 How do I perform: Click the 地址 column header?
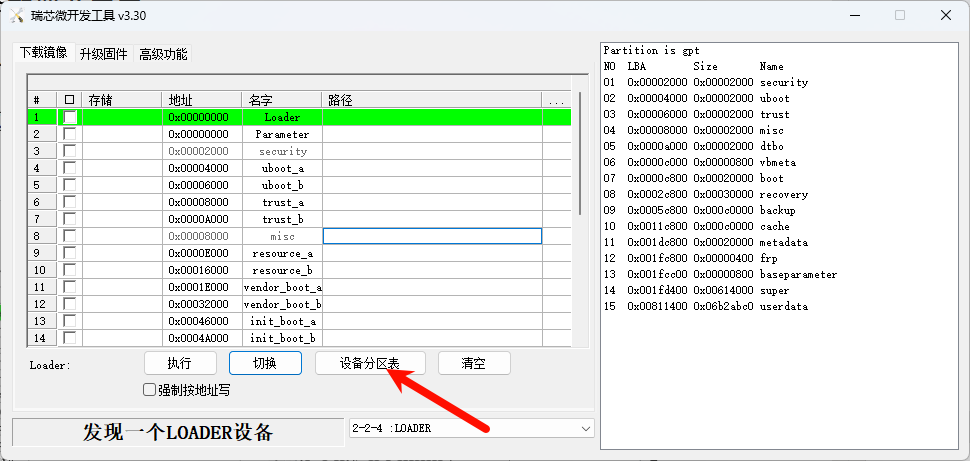(202, 100)
